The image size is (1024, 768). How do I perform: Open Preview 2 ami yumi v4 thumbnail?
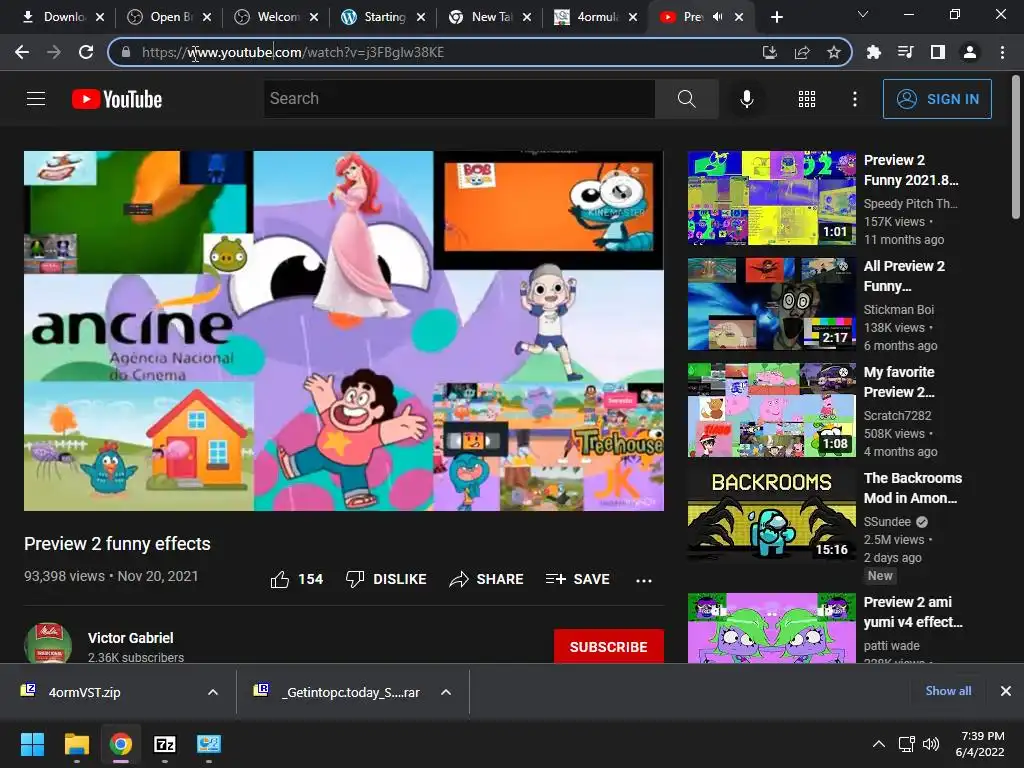772,628
